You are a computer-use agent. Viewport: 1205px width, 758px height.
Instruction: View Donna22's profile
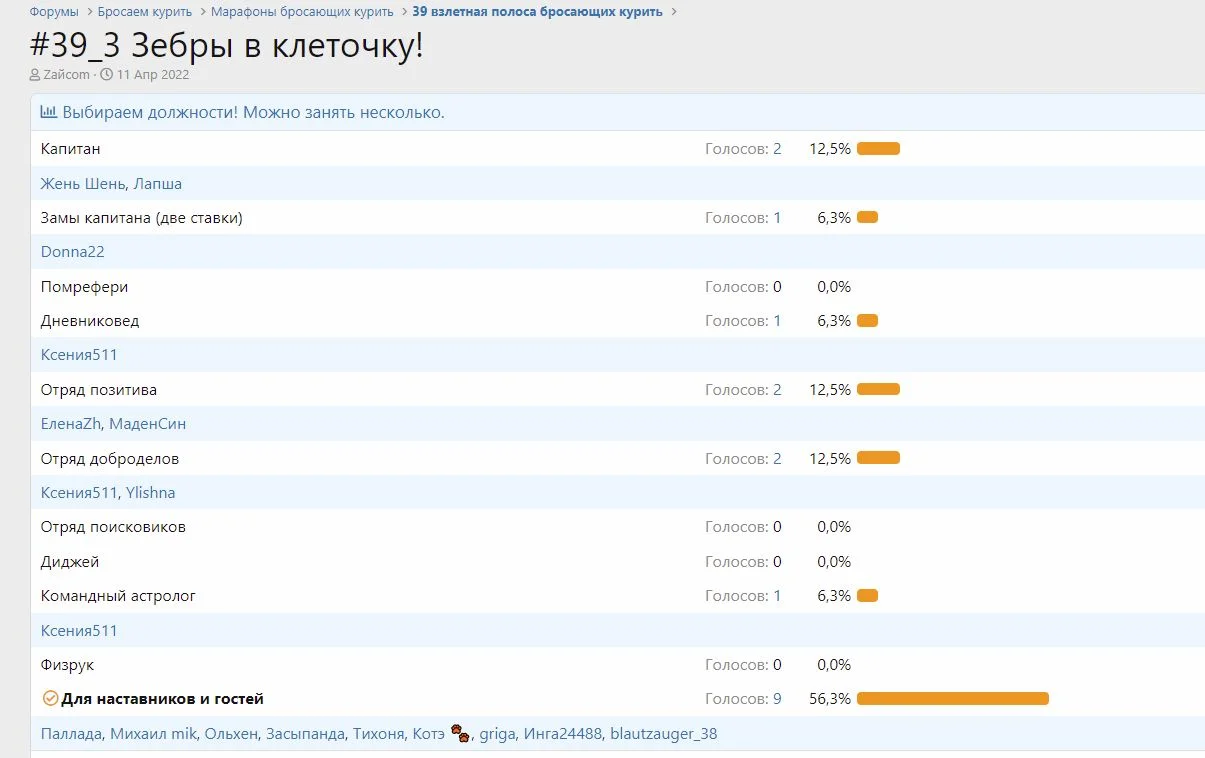(73, 252)
